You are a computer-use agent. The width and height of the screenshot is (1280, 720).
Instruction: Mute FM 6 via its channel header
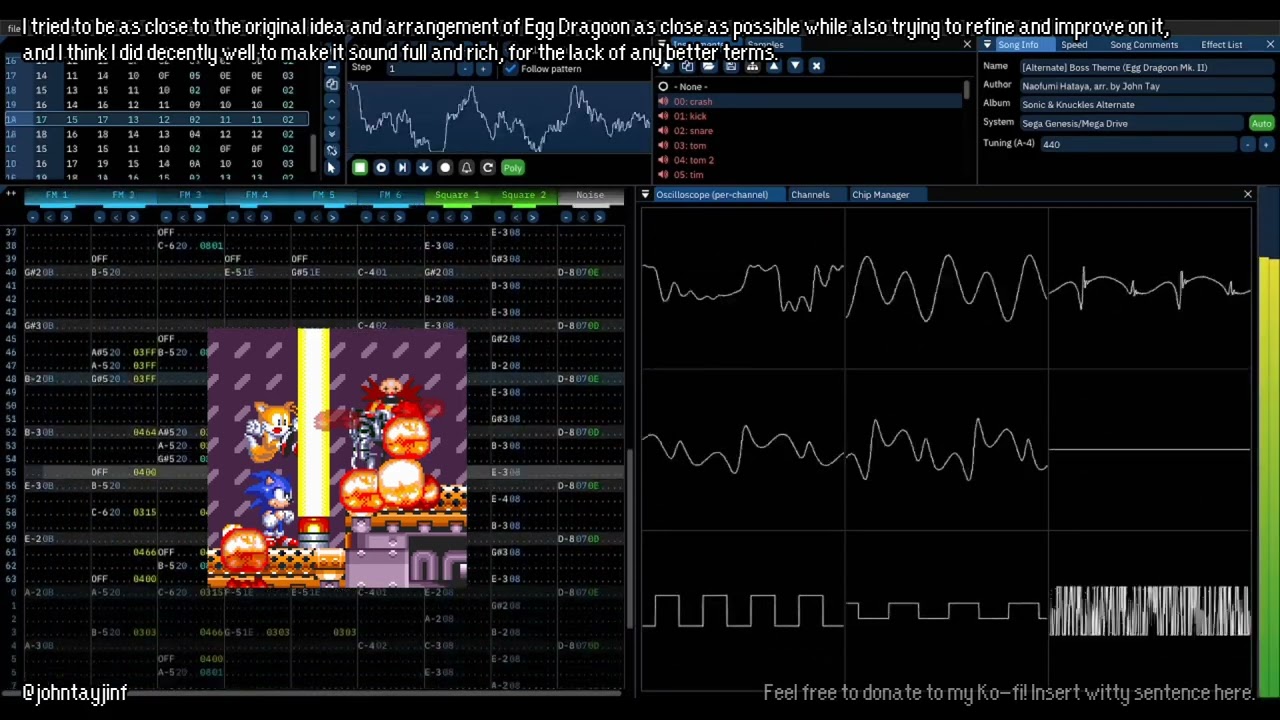390,195
